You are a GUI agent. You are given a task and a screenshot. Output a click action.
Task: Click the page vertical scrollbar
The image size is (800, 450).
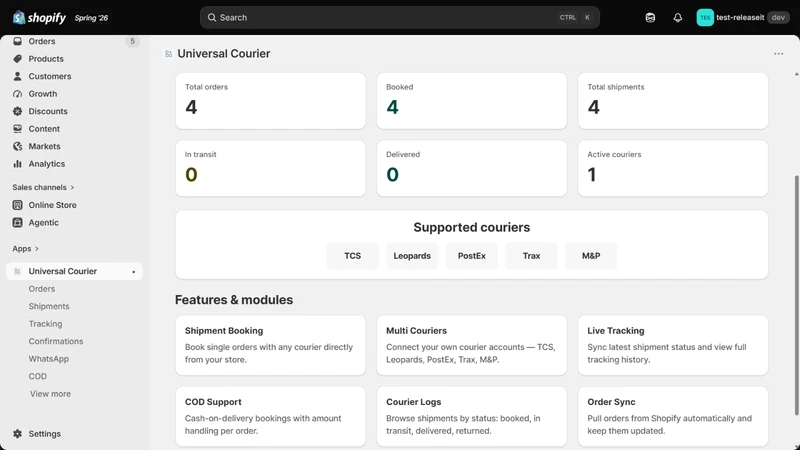click(x=796, y=296)
